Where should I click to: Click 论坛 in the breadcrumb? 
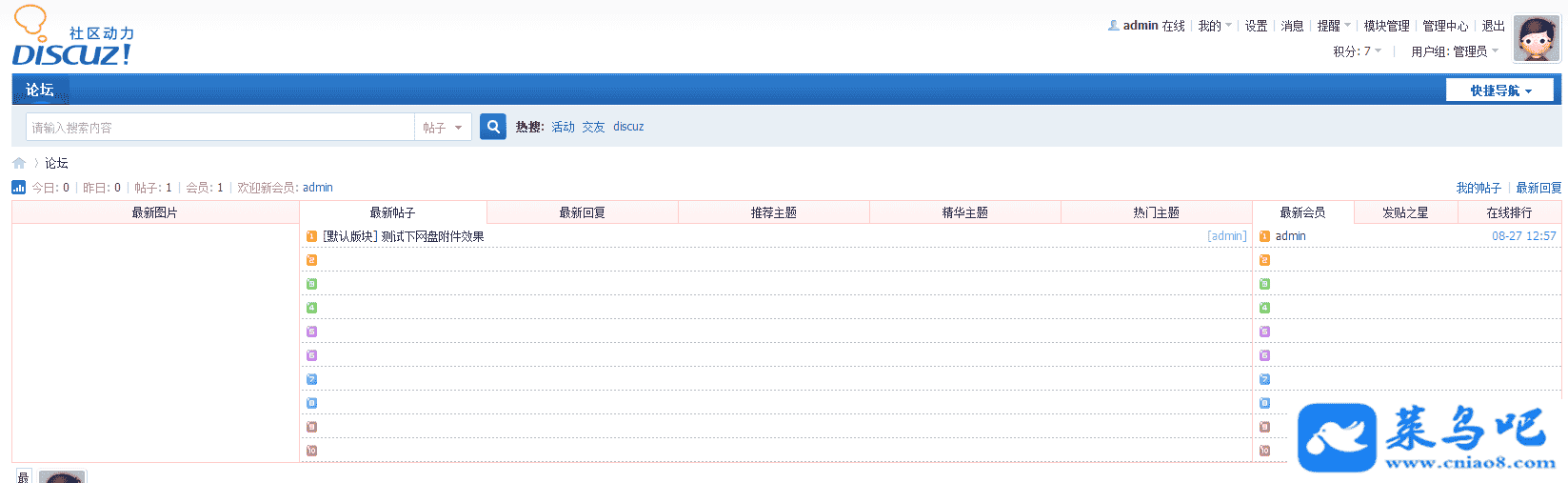click(56, 164)
